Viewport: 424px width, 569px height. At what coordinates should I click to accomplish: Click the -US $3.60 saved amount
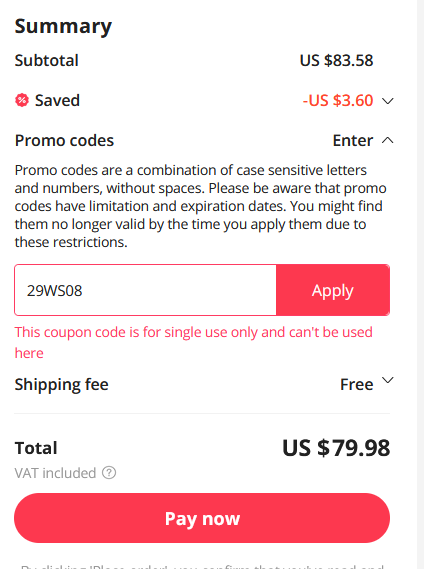pos(338,101)
